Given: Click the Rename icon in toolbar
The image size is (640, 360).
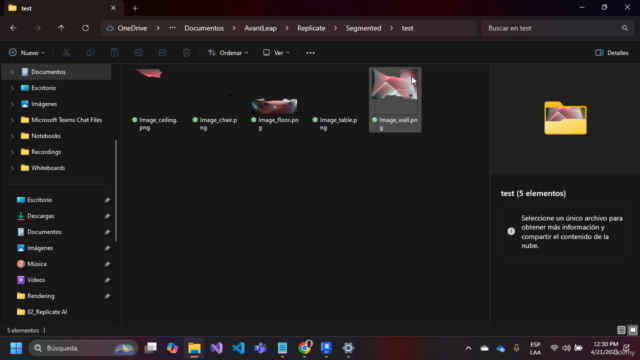Looking at the screenshot, I should tap(138, 53).
